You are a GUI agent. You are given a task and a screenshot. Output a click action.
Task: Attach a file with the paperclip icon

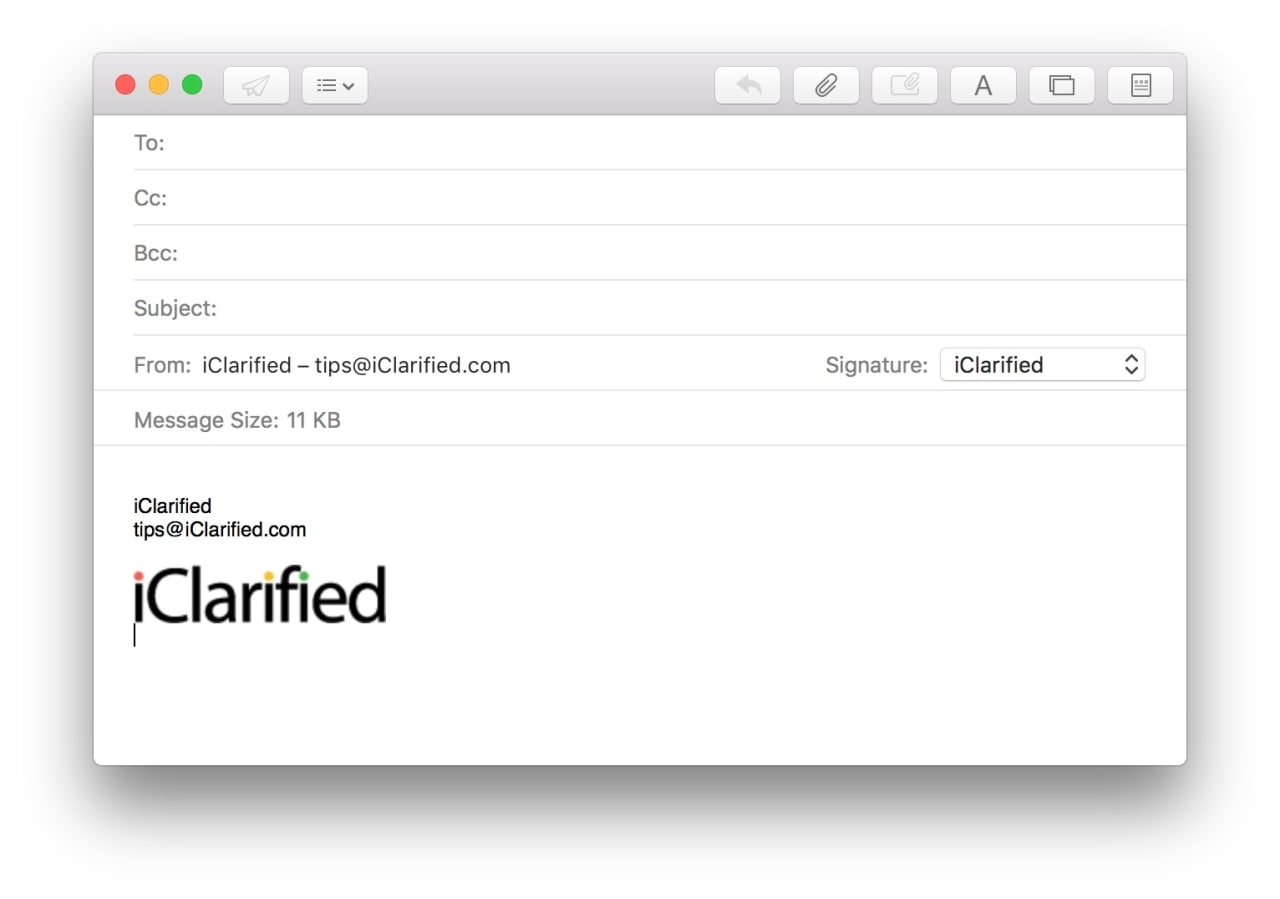point(826,86)
